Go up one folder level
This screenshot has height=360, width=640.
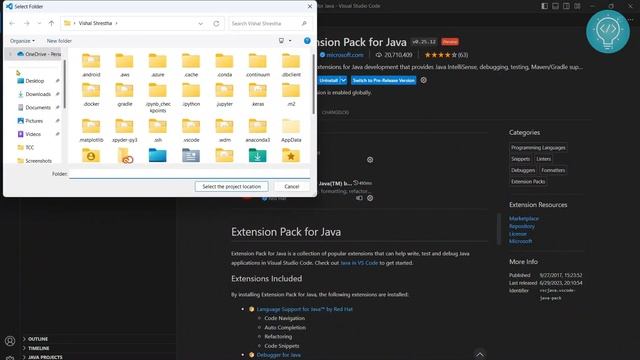click(51, 23)
